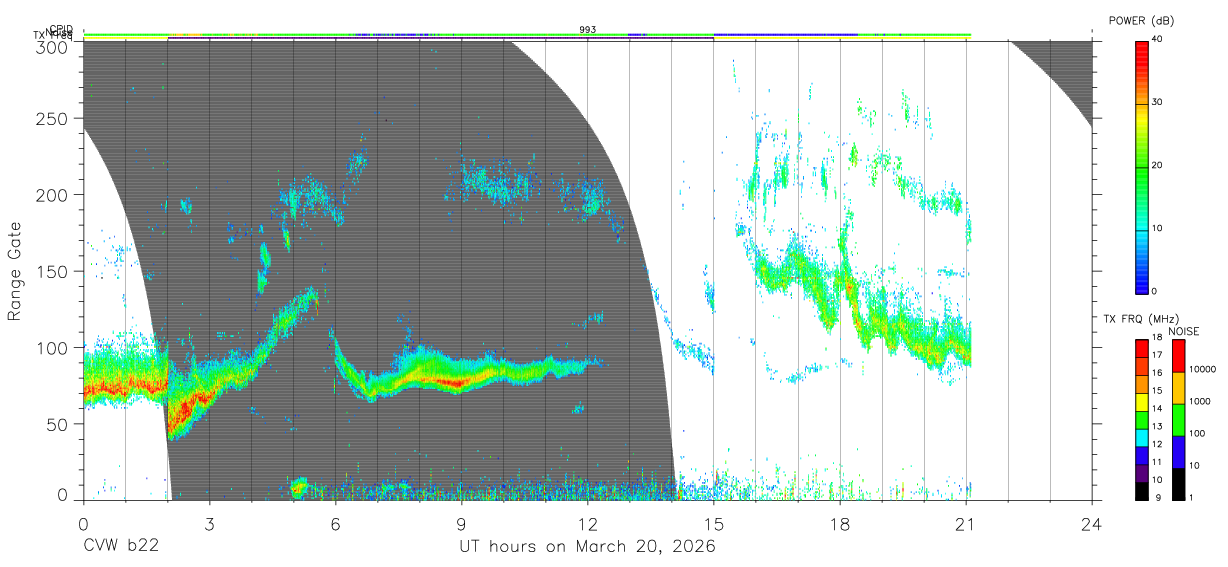Click the red top segment of NOISE bar
The width and height of the screenshot is (1228, 567).
pyautogui.click(x=1178, y=355)
